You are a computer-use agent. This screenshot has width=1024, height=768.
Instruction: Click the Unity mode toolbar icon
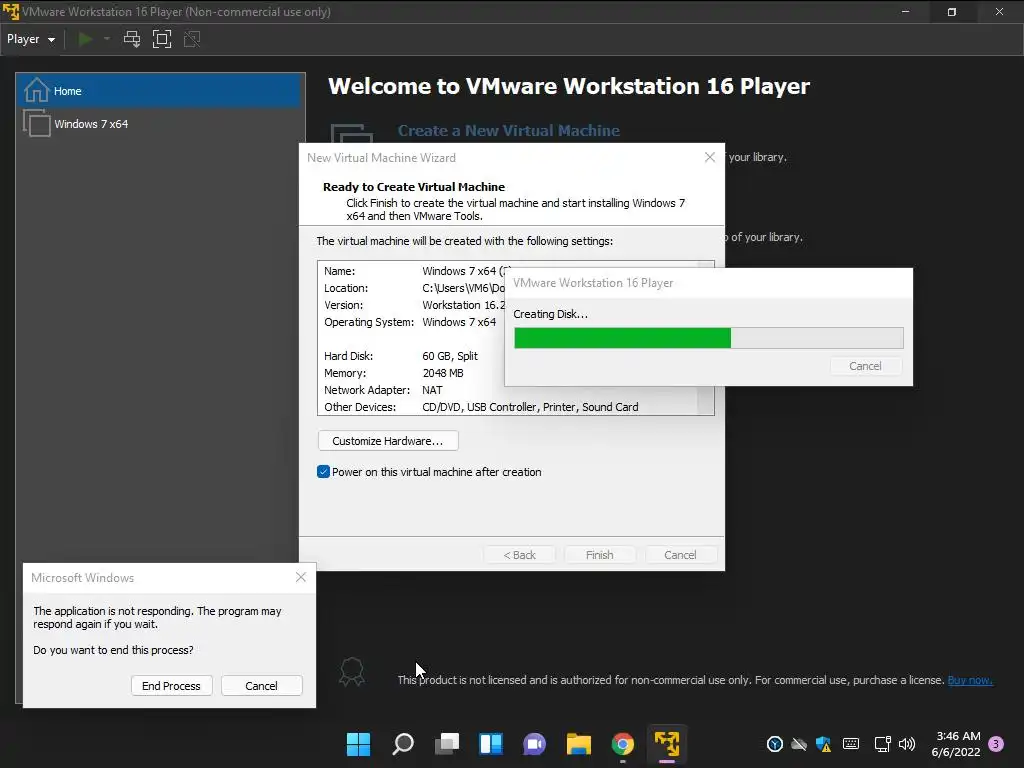click(x=192, y=39)
